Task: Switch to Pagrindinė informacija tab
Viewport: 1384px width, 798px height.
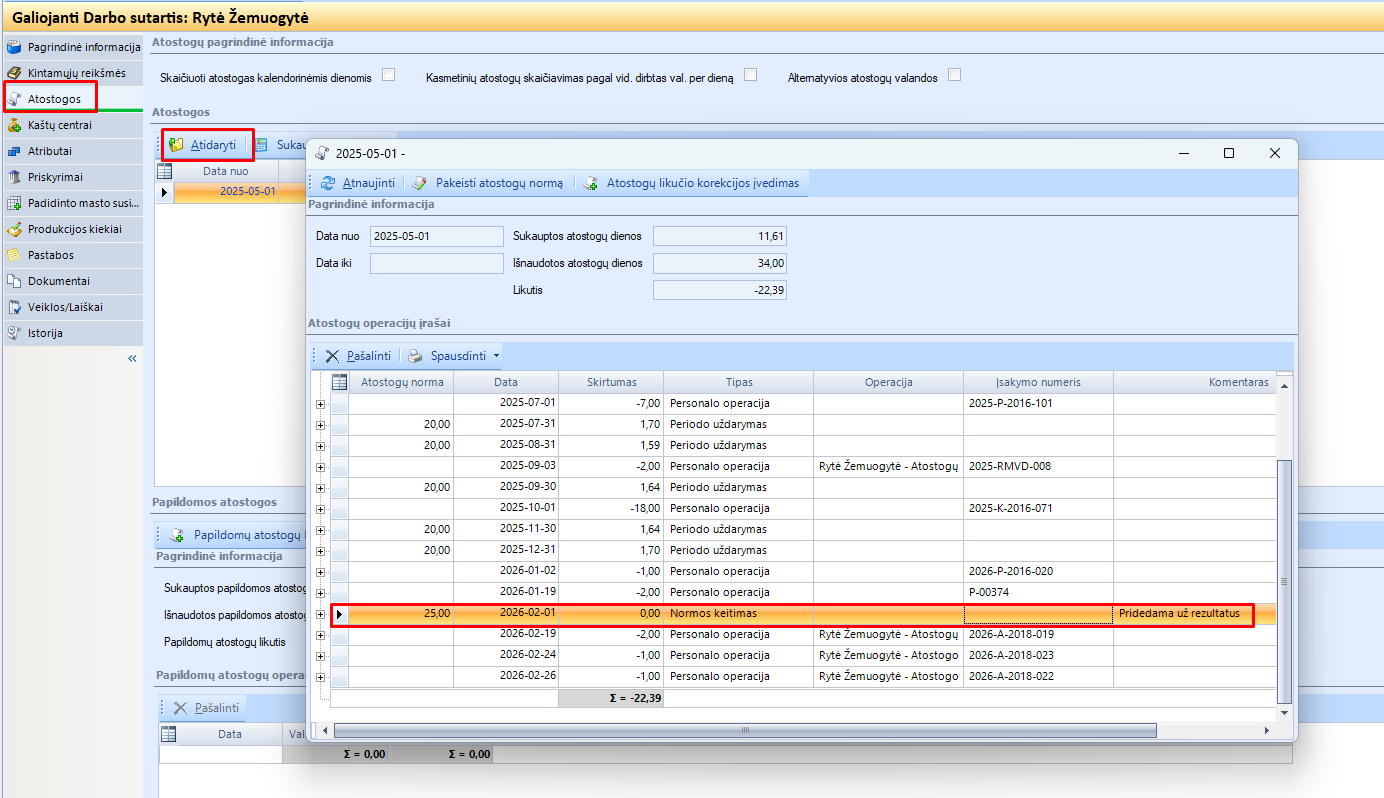Action: click(x=84, y=47)
